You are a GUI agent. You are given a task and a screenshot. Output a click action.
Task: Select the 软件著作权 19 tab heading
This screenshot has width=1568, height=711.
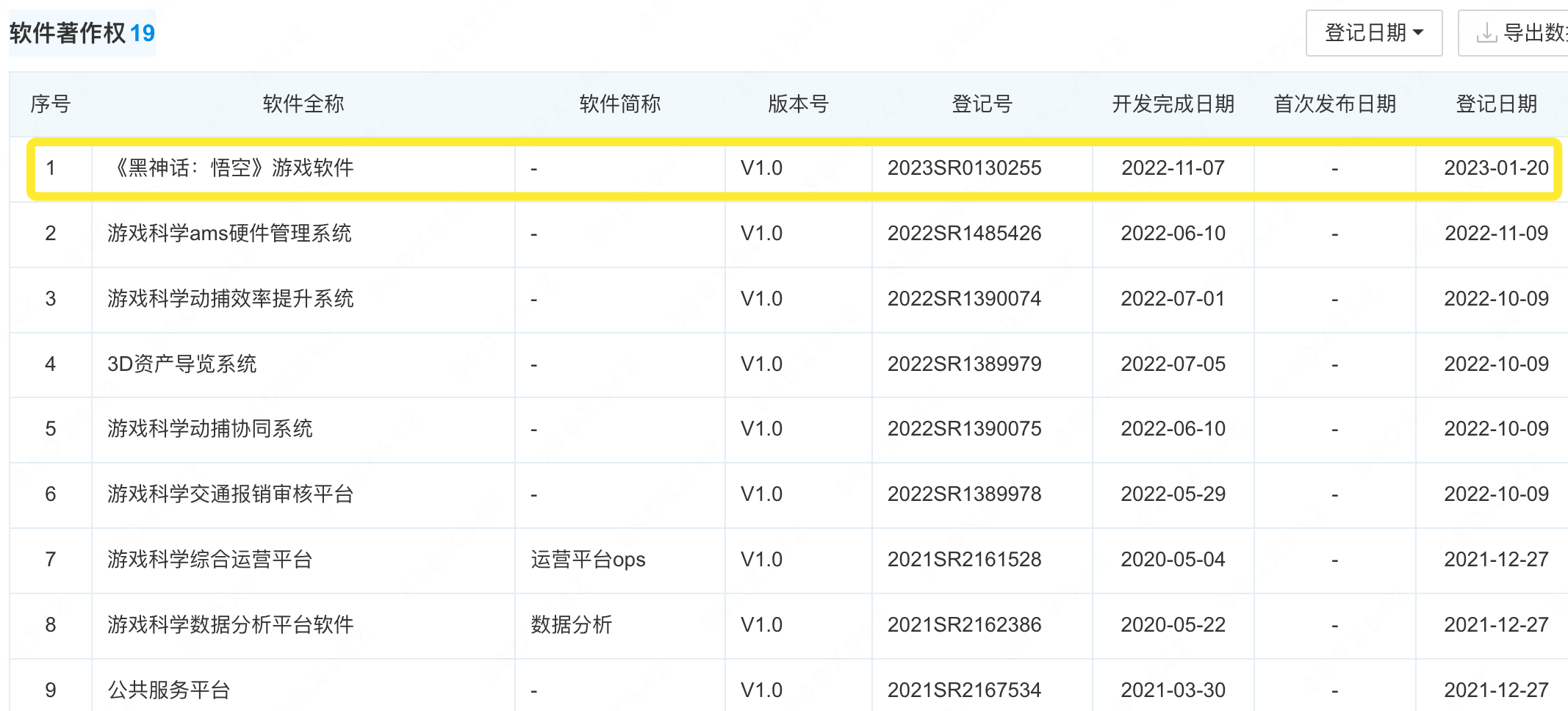click(x=82, y=33)
